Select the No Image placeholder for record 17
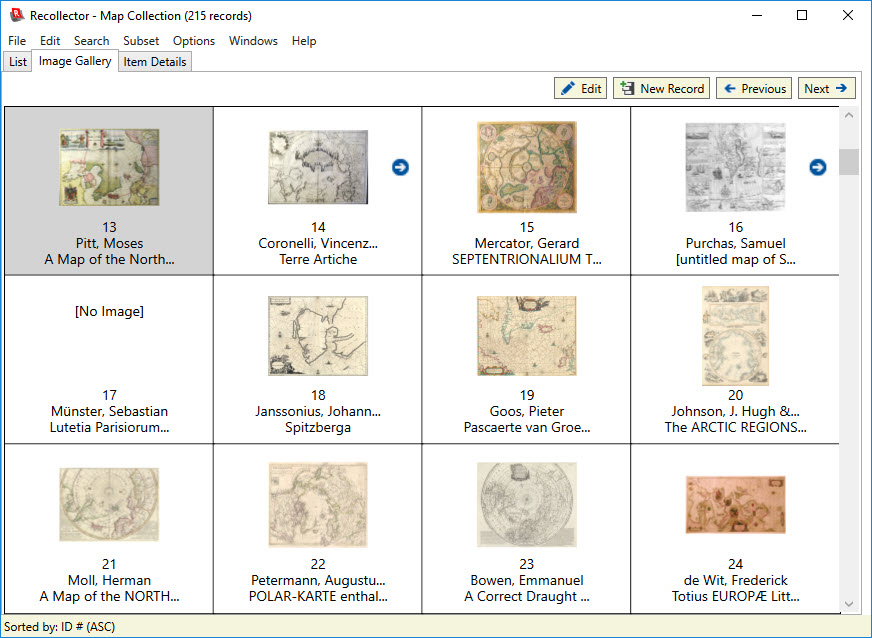 (109, 311)
